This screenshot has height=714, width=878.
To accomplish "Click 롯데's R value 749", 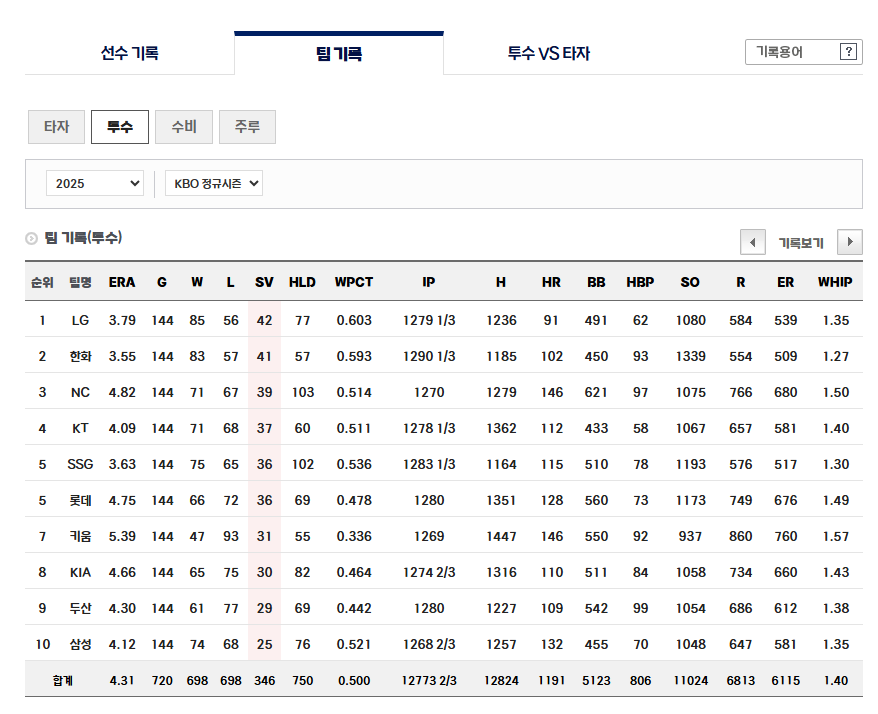I will [x=740, y=500].
